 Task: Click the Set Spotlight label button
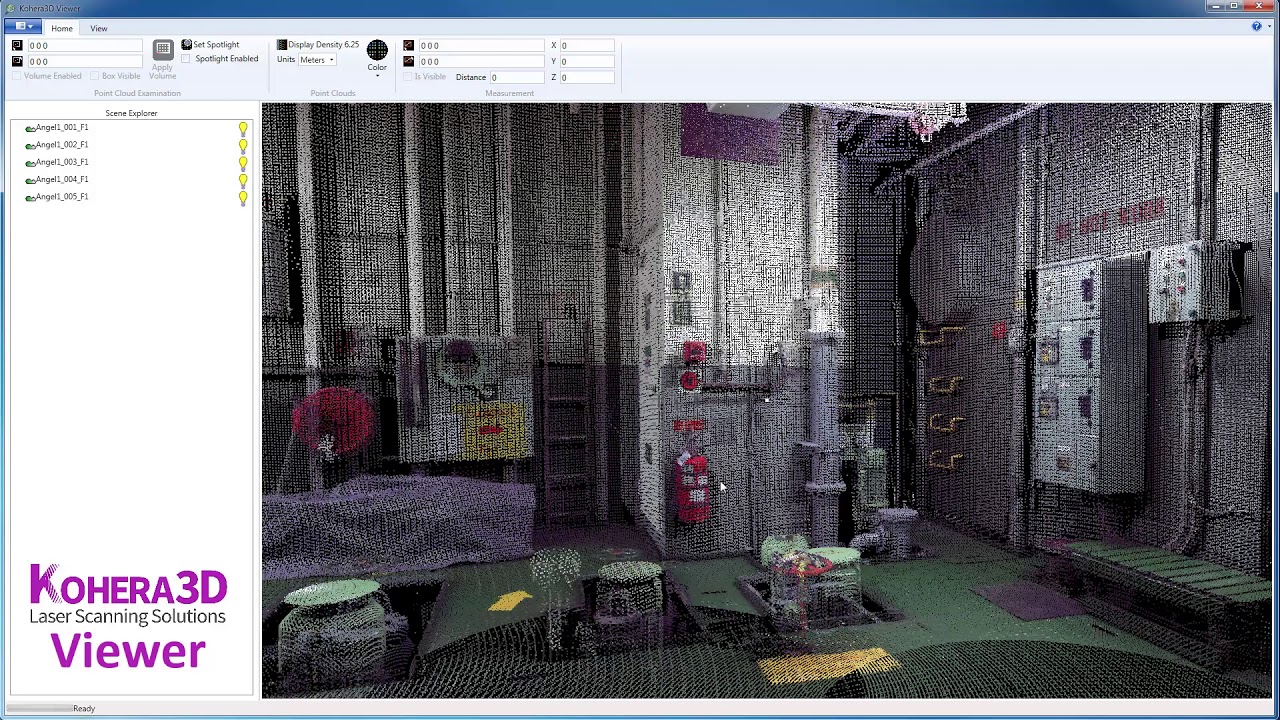pos(216,44)
